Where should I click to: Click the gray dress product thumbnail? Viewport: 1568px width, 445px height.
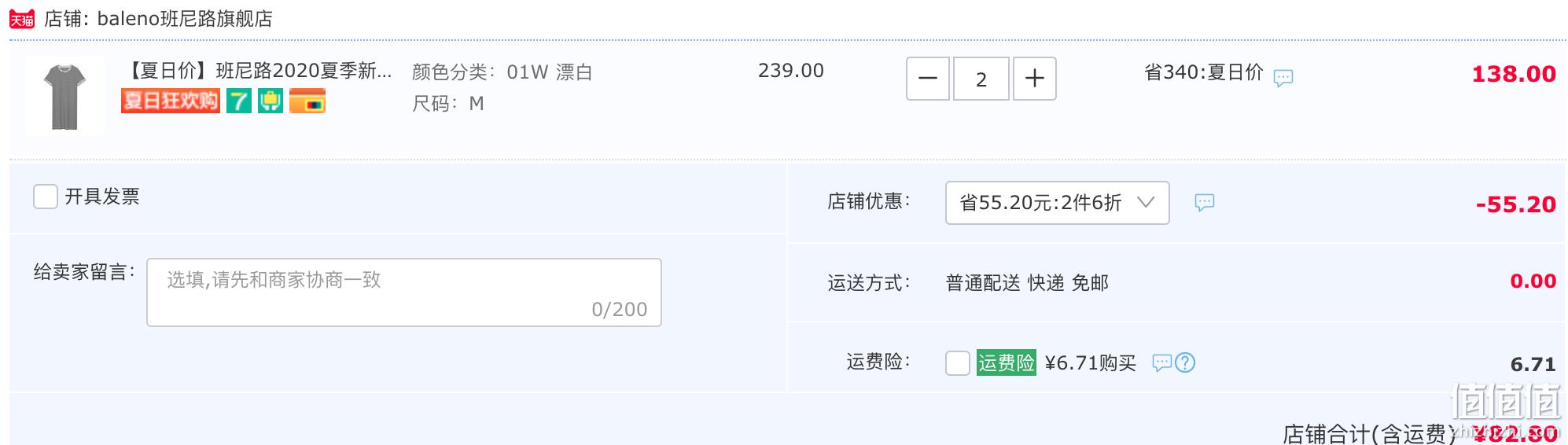[64, 96]
